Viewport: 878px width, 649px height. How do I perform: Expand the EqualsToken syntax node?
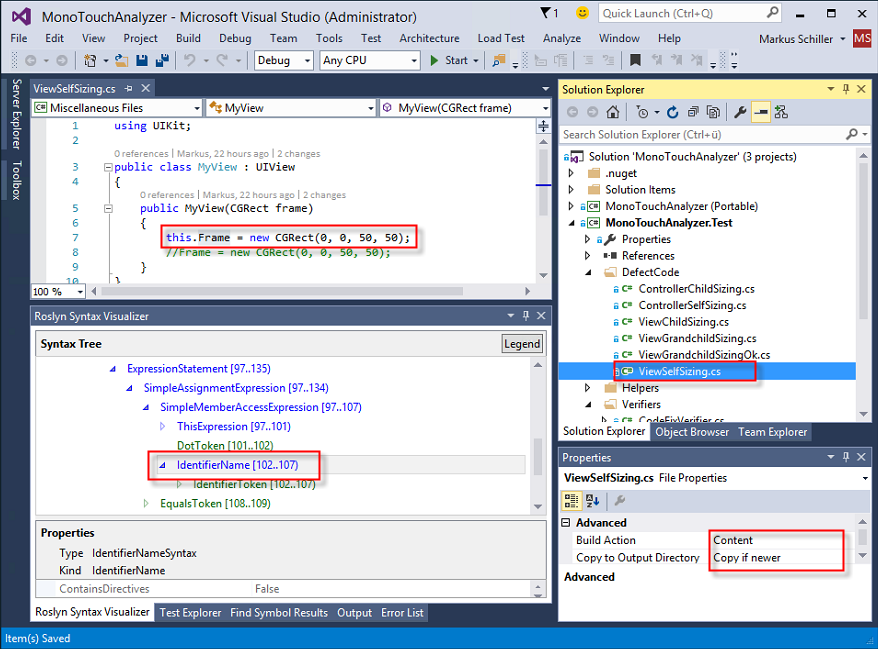[146, 503]
